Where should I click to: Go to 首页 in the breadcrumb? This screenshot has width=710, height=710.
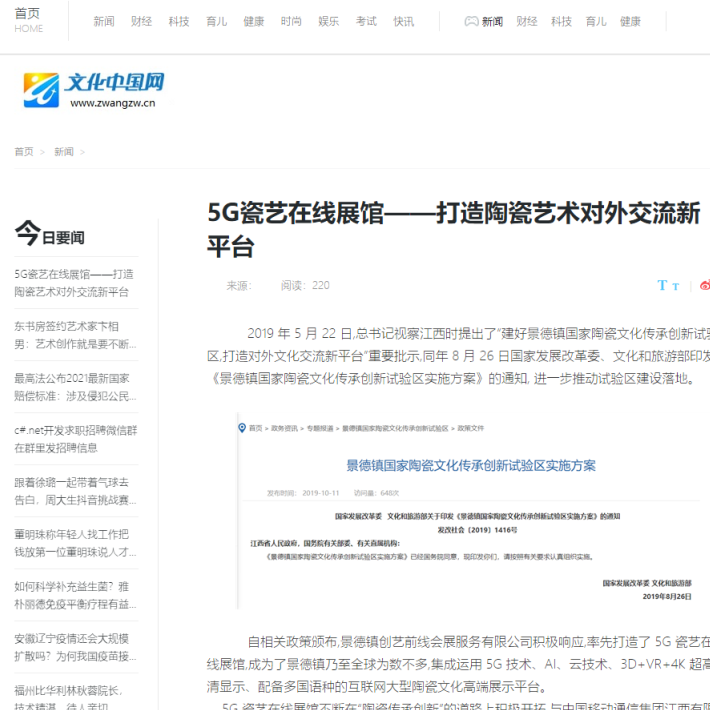pyautogui.click(x=24, y=152)
